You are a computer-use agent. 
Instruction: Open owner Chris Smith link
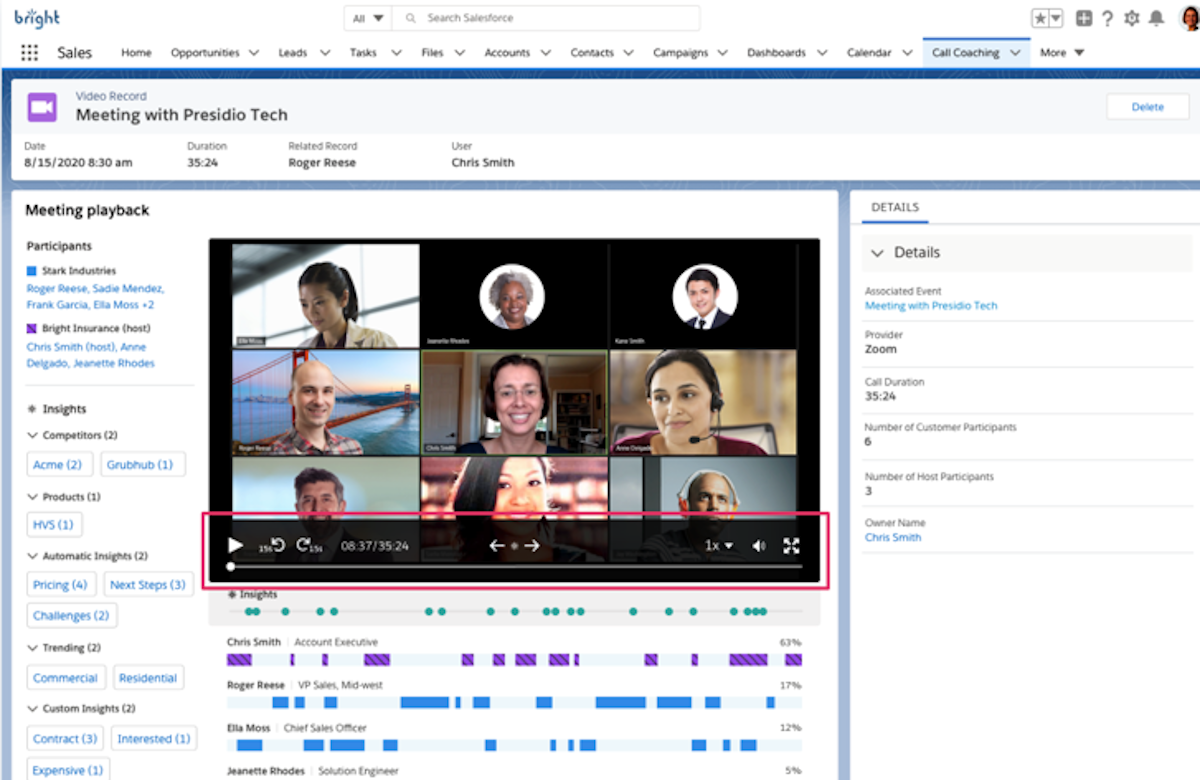(x=893, y=537)
